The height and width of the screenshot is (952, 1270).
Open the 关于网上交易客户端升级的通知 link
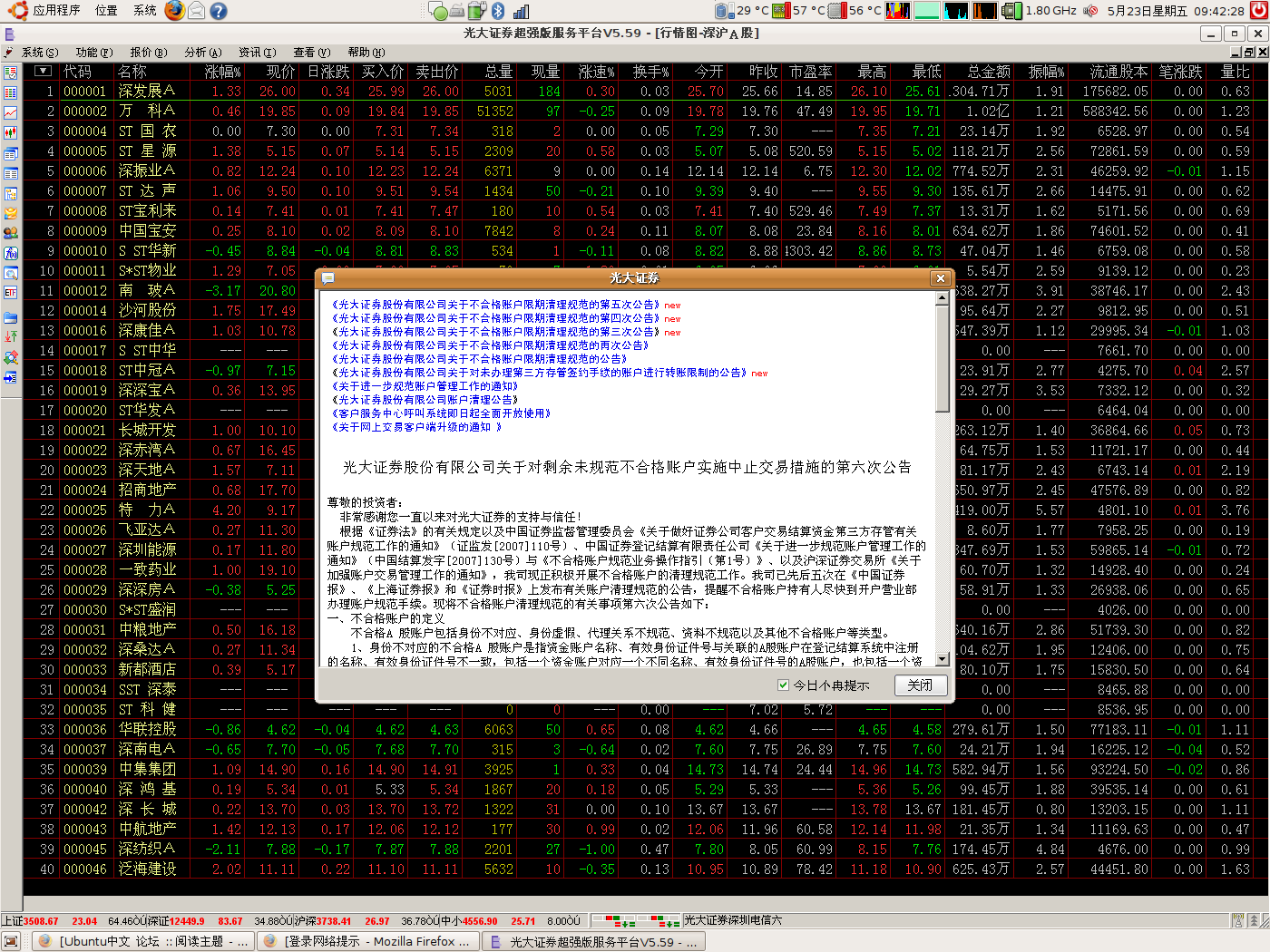(x=415, y=427)
